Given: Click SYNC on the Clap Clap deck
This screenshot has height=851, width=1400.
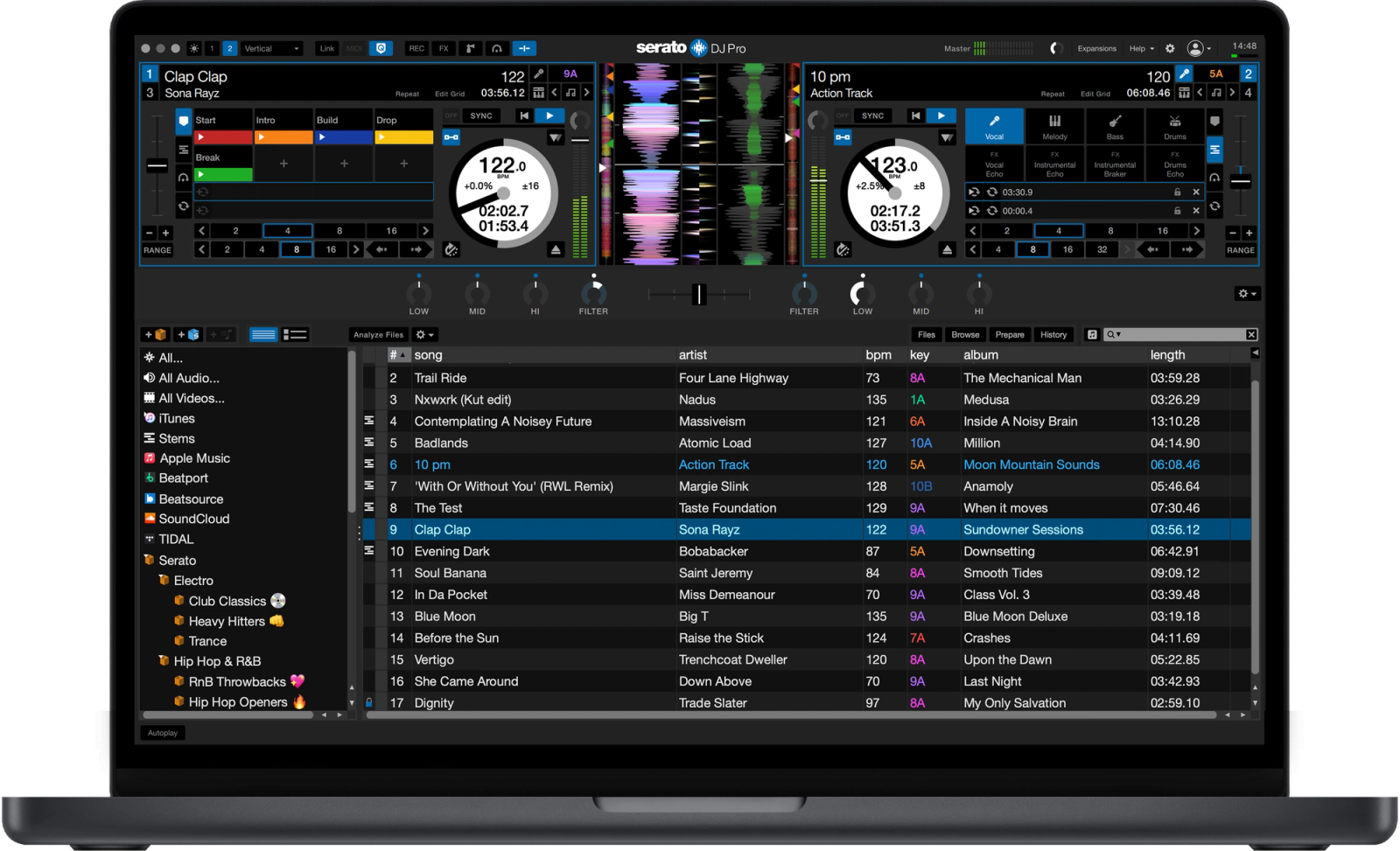Looking at the screenshot, I should [x=481, y=115].
